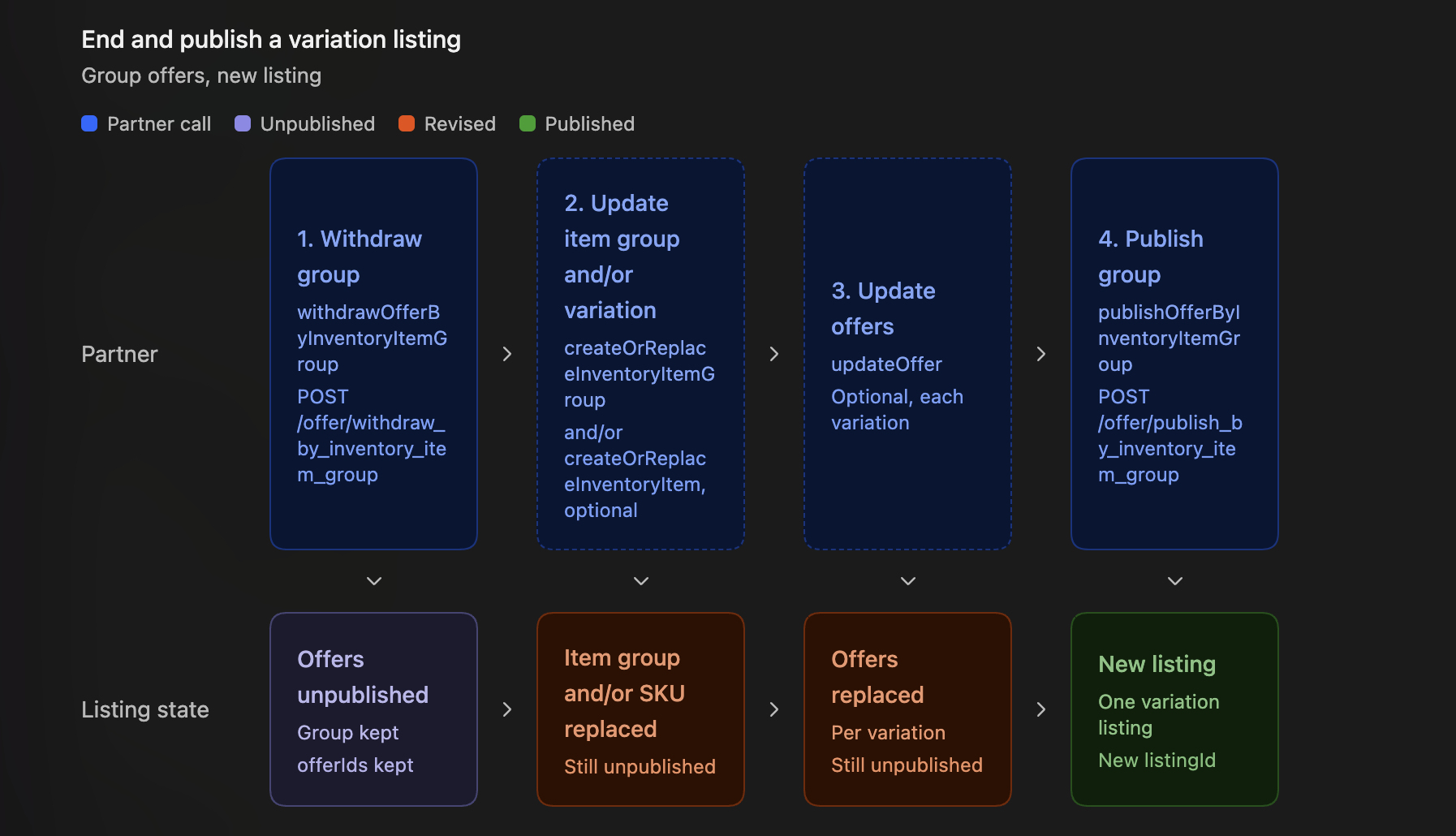Click the 'POST /offer/withdraw_by_inventory_item_group' text
Viewport: 1456px width, 836px height.
click(x=372, y=436)
